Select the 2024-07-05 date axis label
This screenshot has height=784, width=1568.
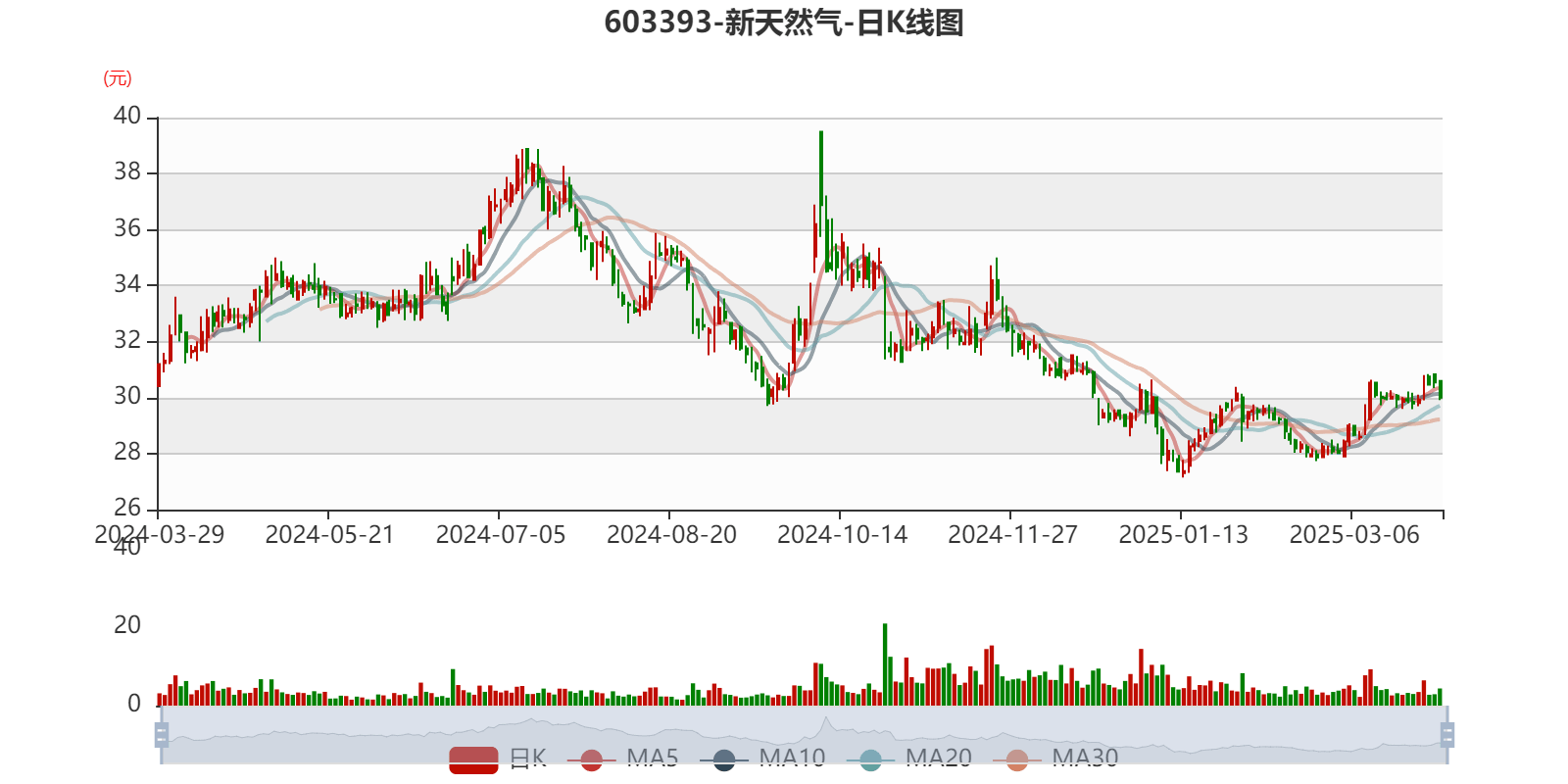click(500, 535)
